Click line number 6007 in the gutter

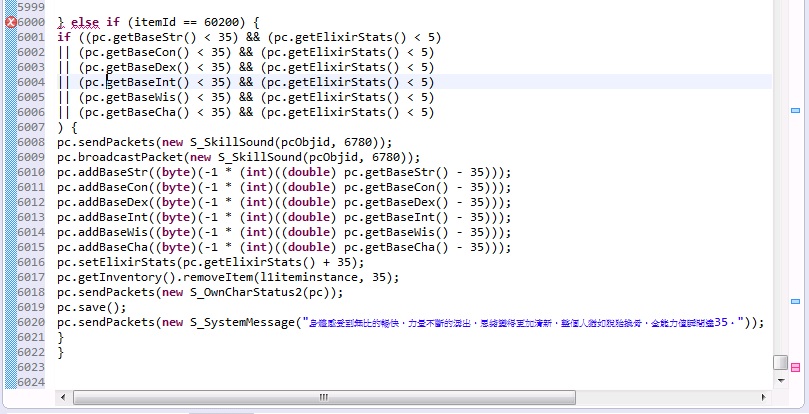31,127
